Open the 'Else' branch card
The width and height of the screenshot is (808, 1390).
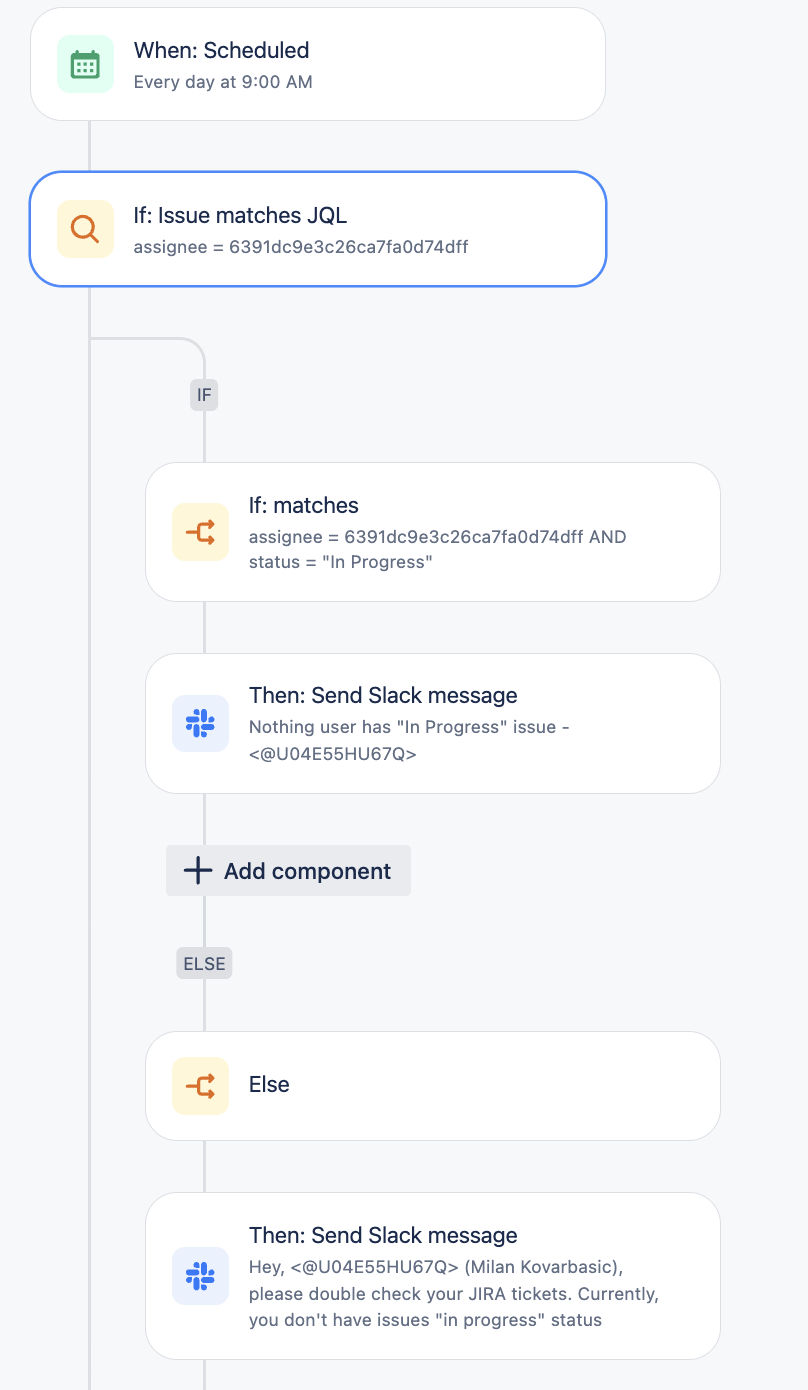pyautogui.click(x=432, y=1086)
